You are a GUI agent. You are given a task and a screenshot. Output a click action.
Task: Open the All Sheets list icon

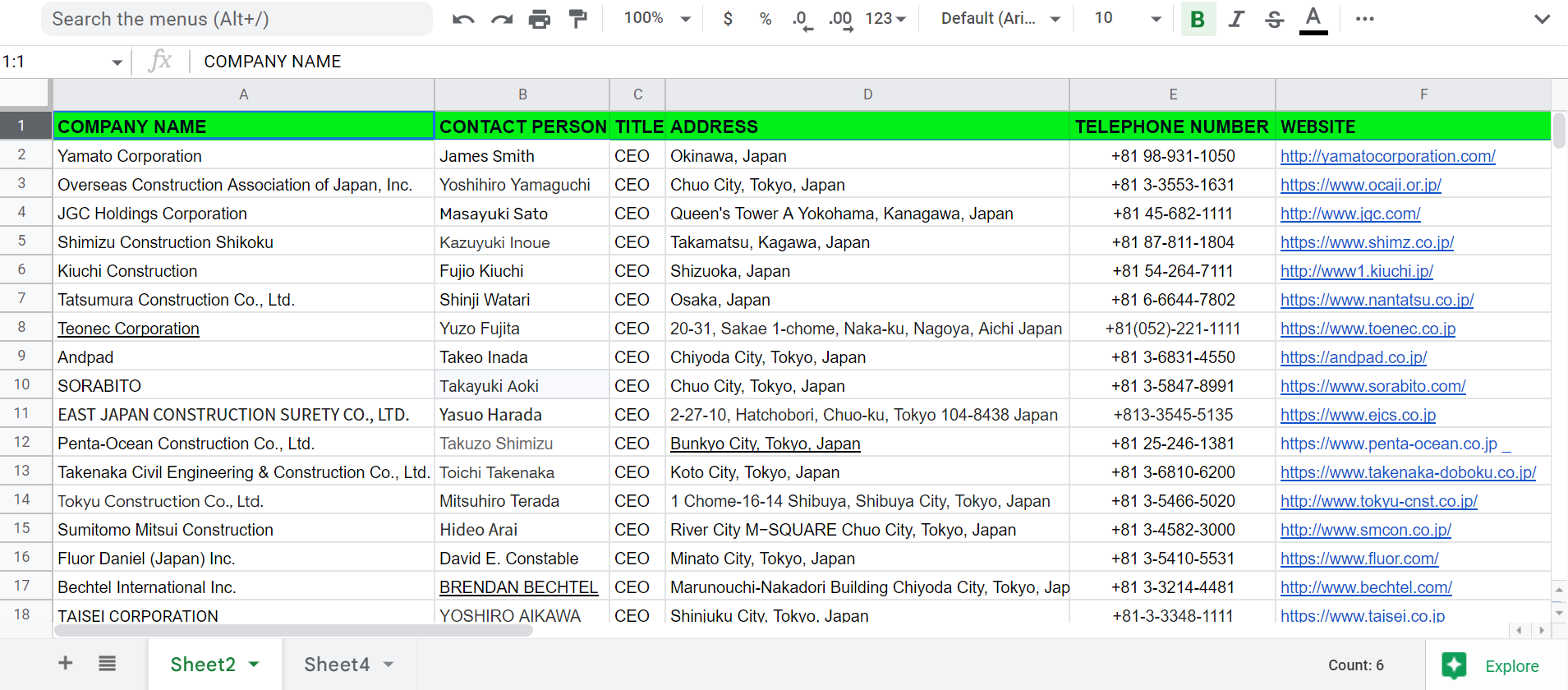point(108,663)
